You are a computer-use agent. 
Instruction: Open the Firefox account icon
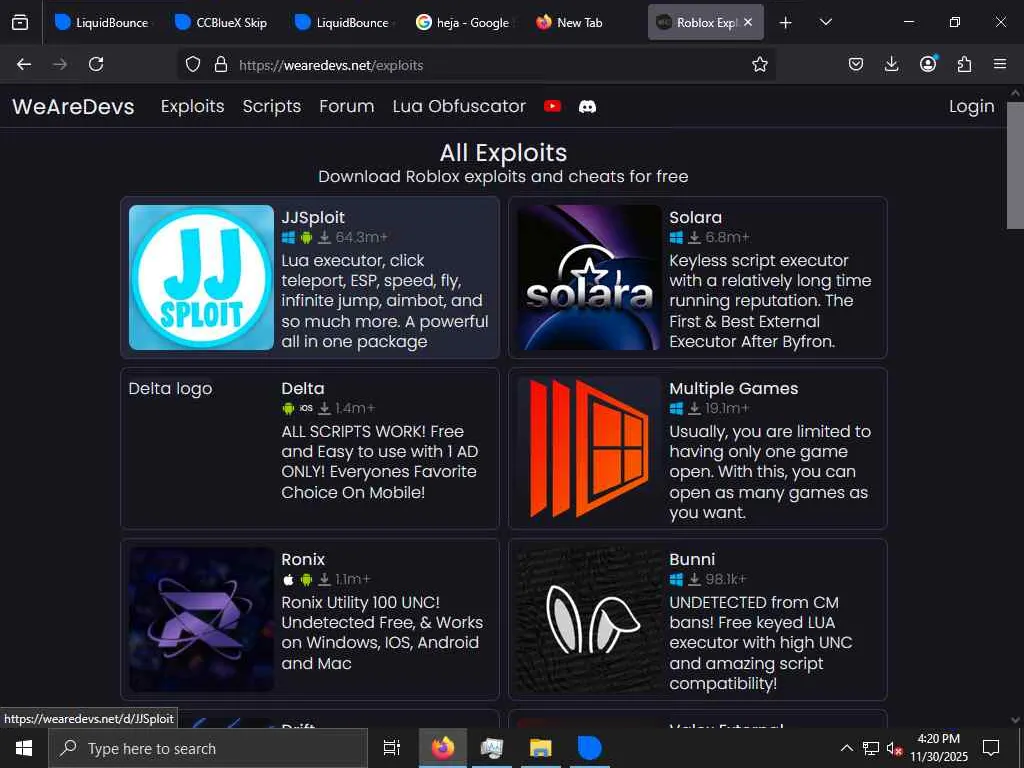[928, 63]
